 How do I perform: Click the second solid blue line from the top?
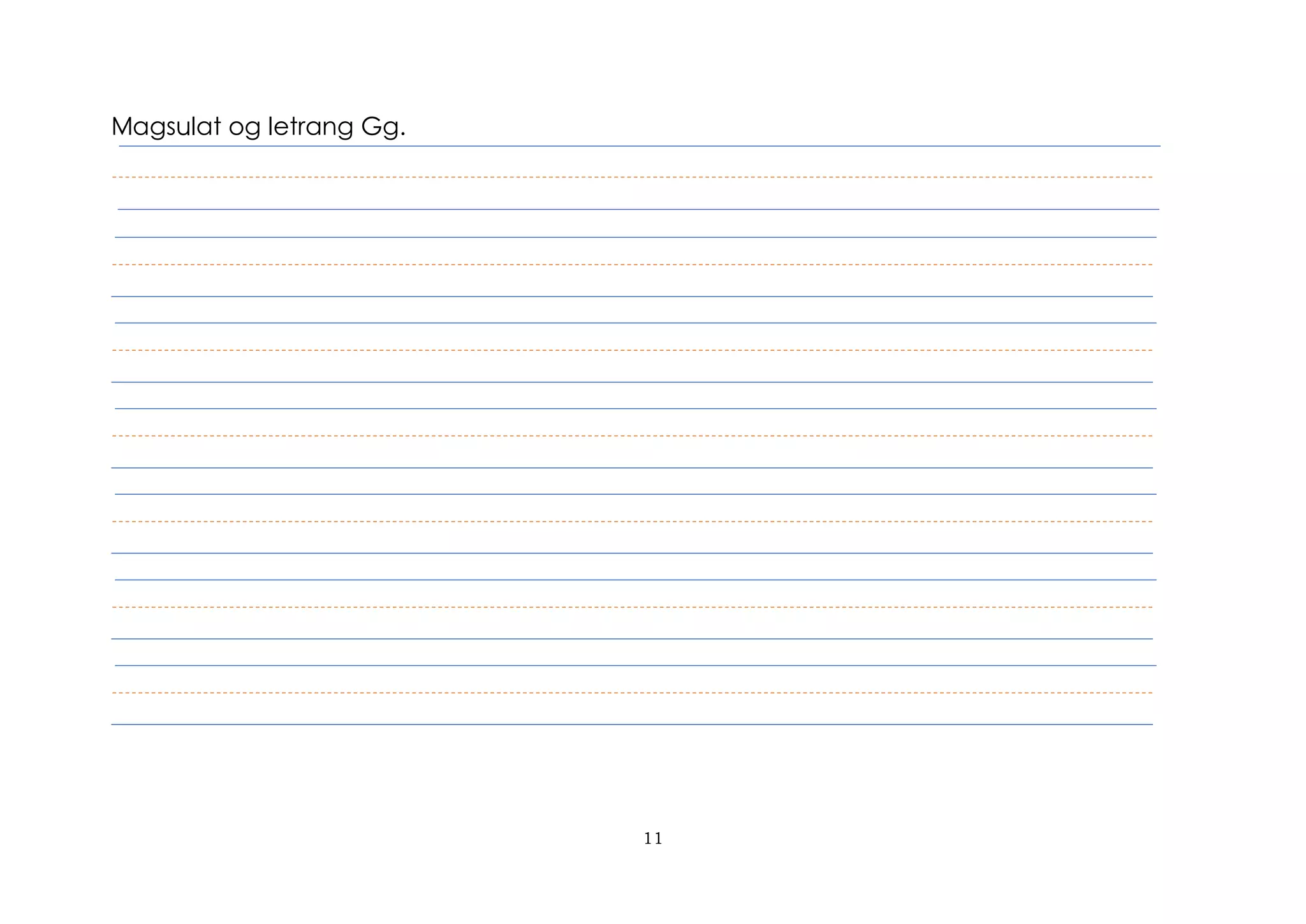click(638, 209)
